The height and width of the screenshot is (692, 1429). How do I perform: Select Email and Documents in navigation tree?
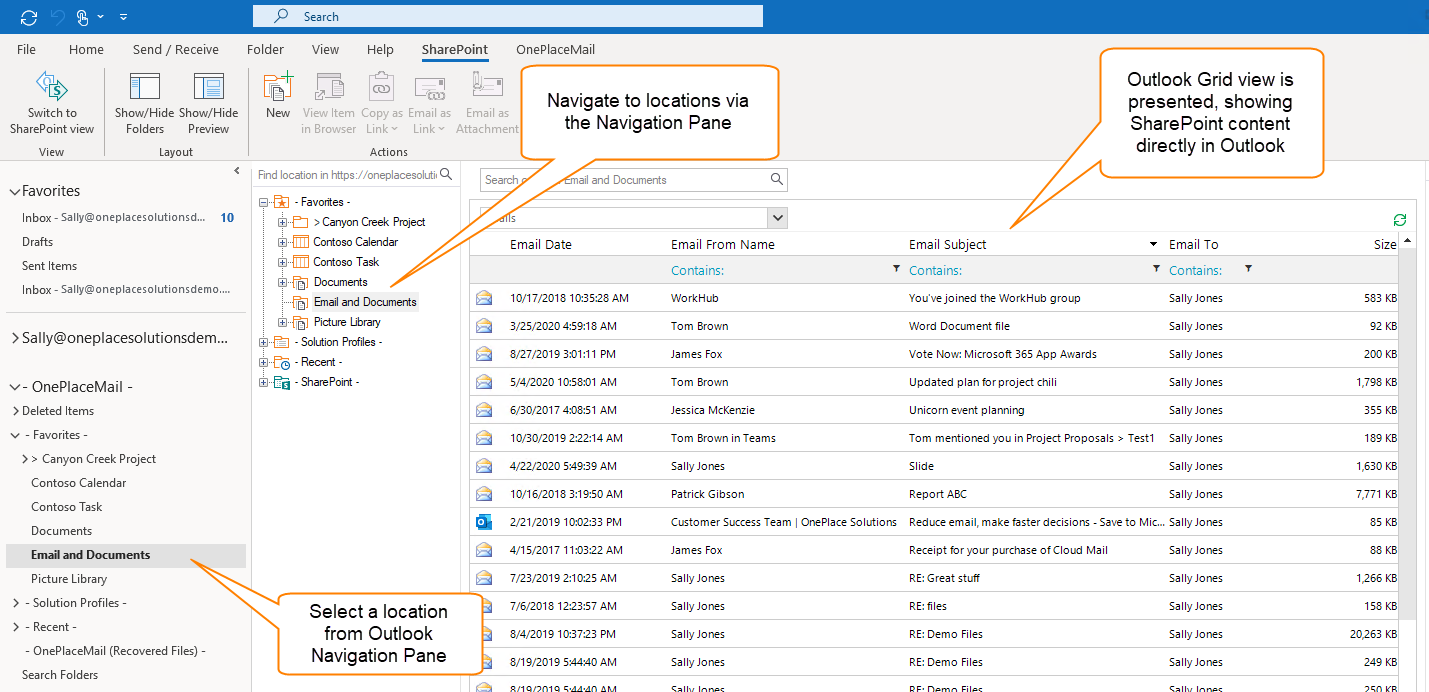(364, 302)
